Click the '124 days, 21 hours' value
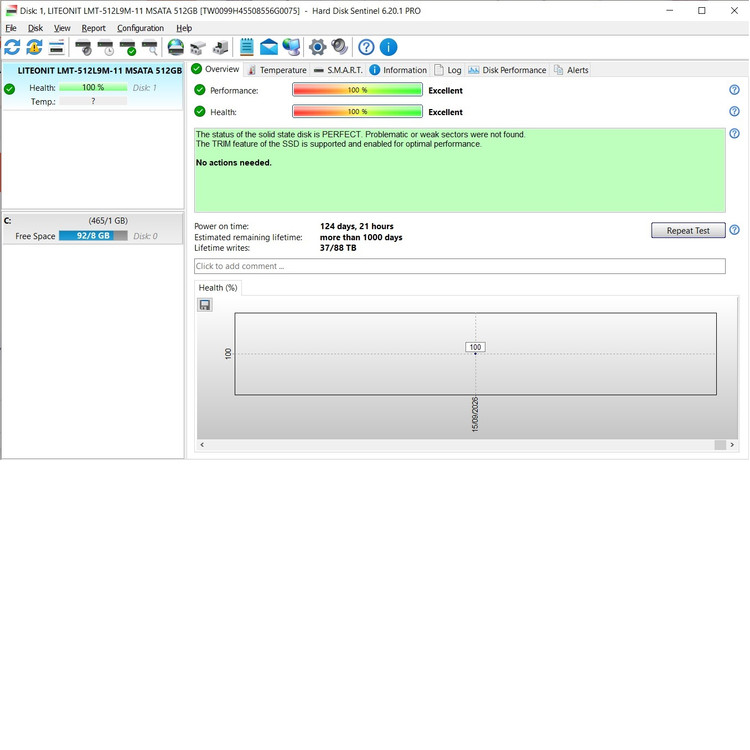The image size is (750, 750). pyautogui.click(x=357, y=226)
